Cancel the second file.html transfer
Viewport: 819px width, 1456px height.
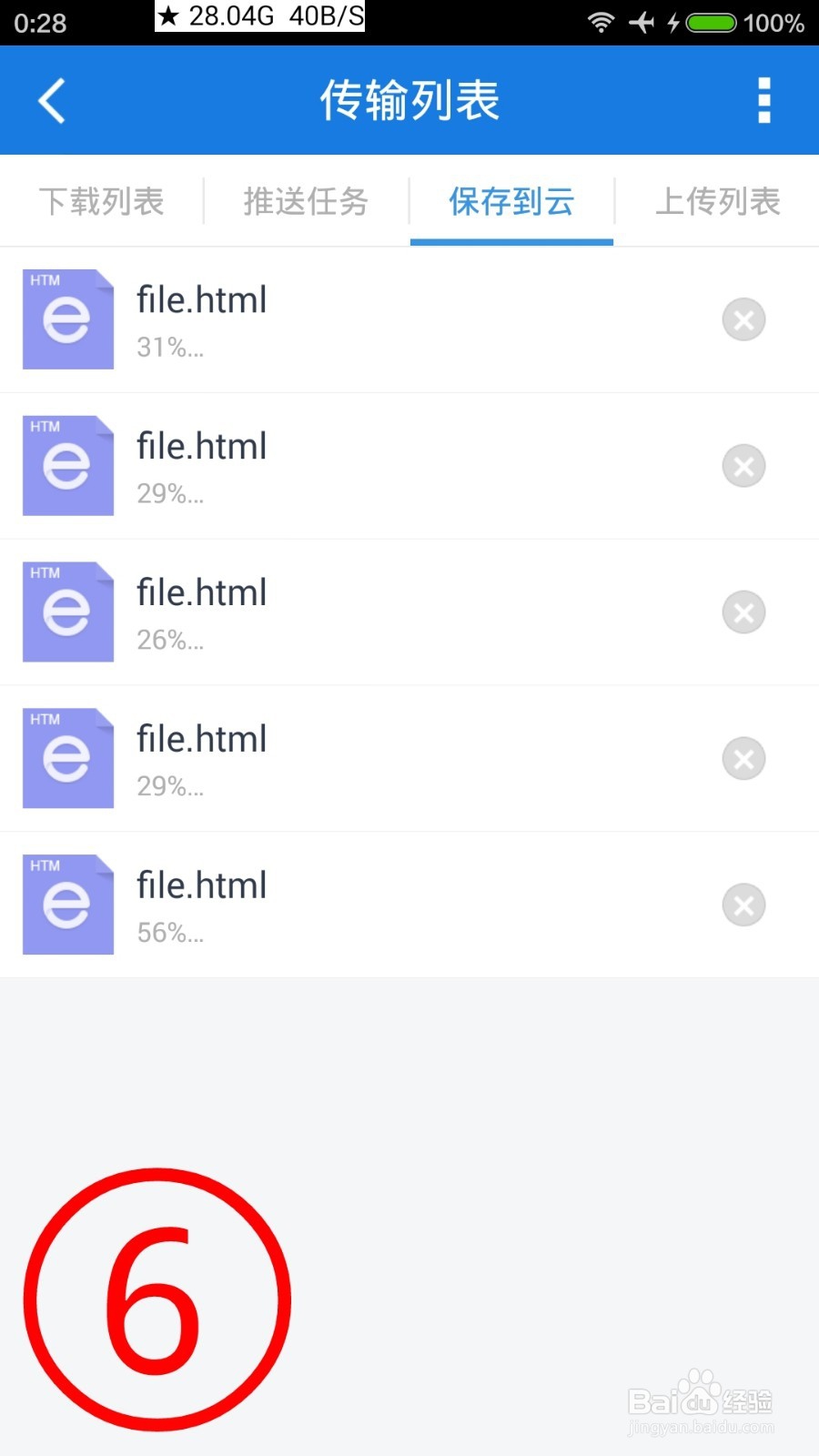point(743,466)
